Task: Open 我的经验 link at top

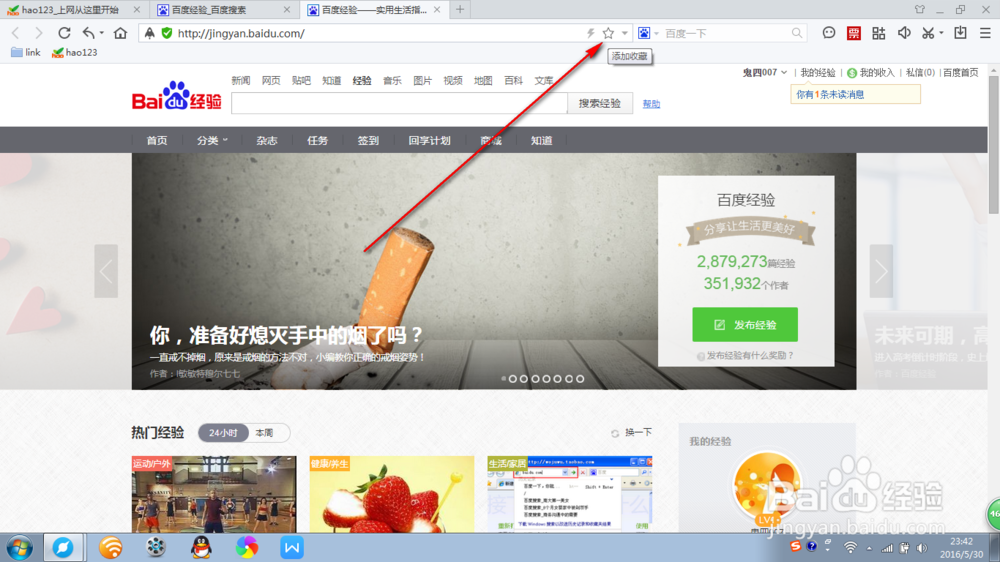Action: [x=818, y=73]
